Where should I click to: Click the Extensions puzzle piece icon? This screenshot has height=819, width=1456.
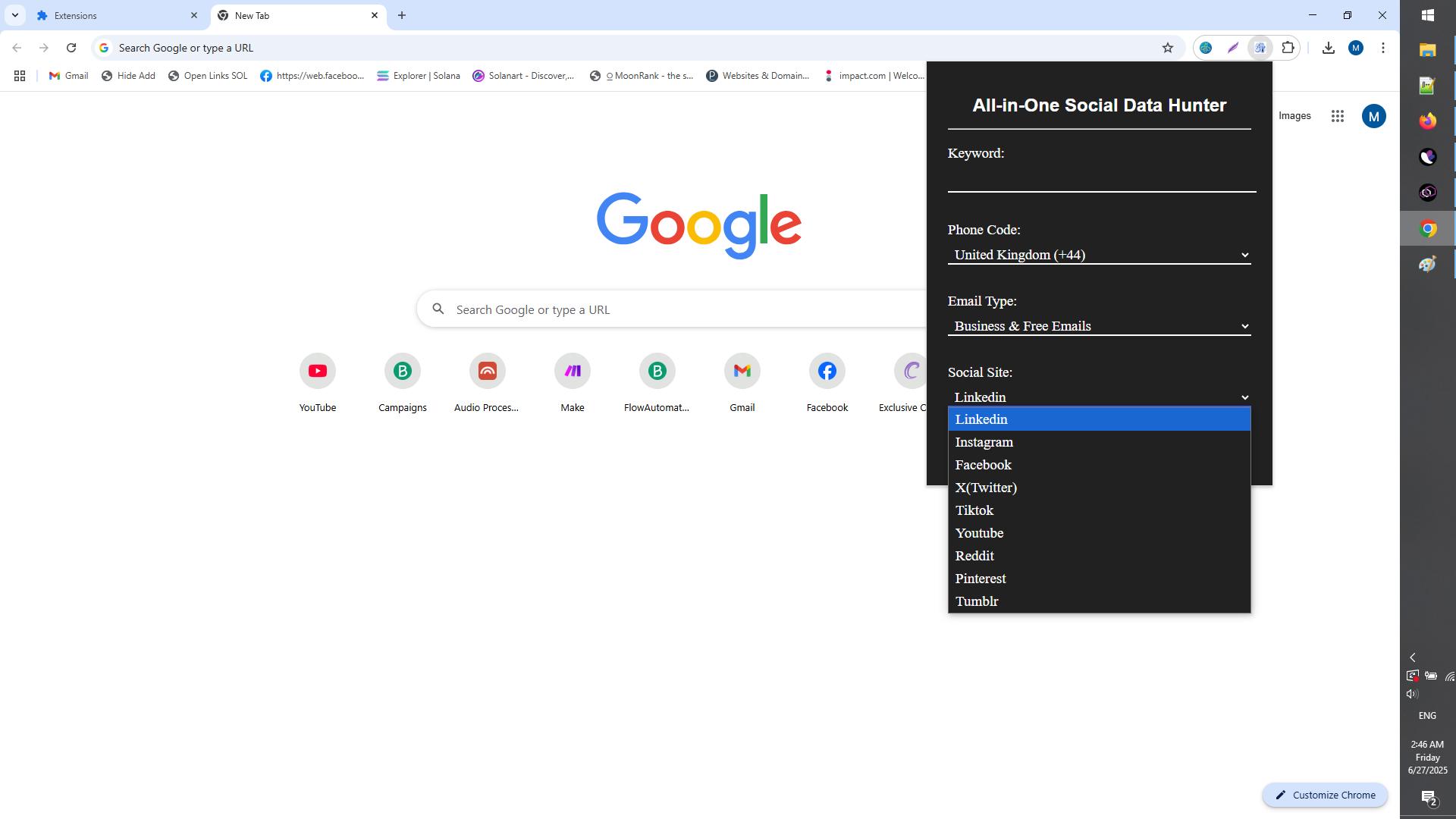(x=1288, y=48)
